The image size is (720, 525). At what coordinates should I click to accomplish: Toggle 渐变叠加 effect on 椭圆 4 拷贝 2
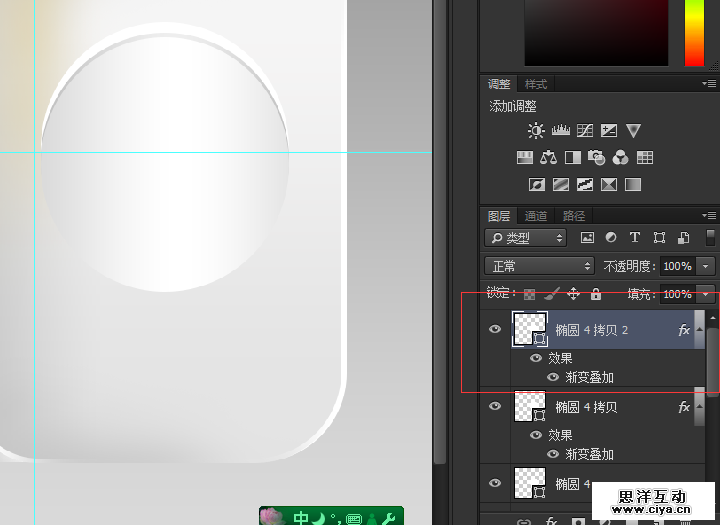[x=553, y=377]
